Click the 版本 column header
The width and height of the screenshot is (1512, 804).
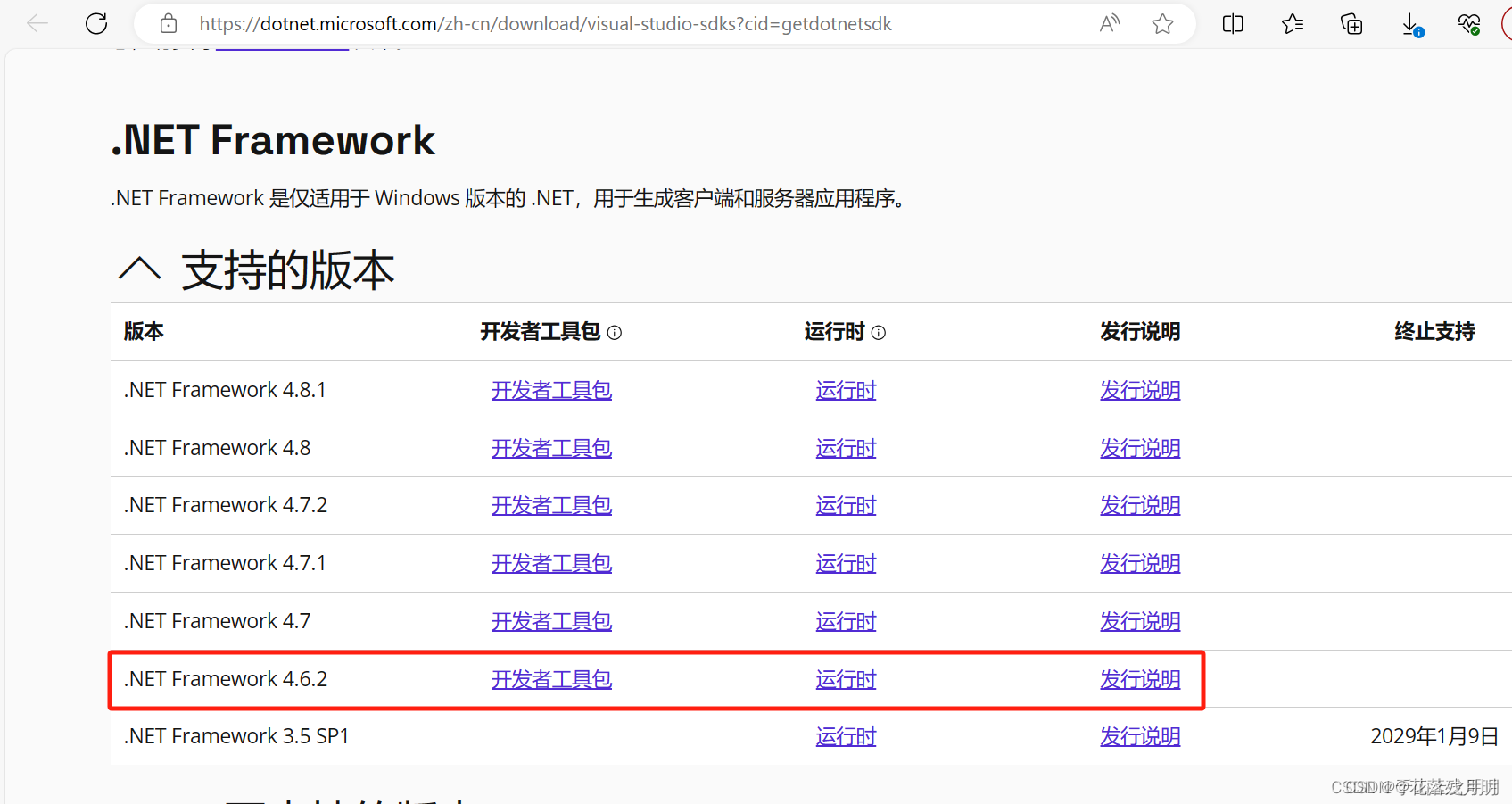point(144,332)
